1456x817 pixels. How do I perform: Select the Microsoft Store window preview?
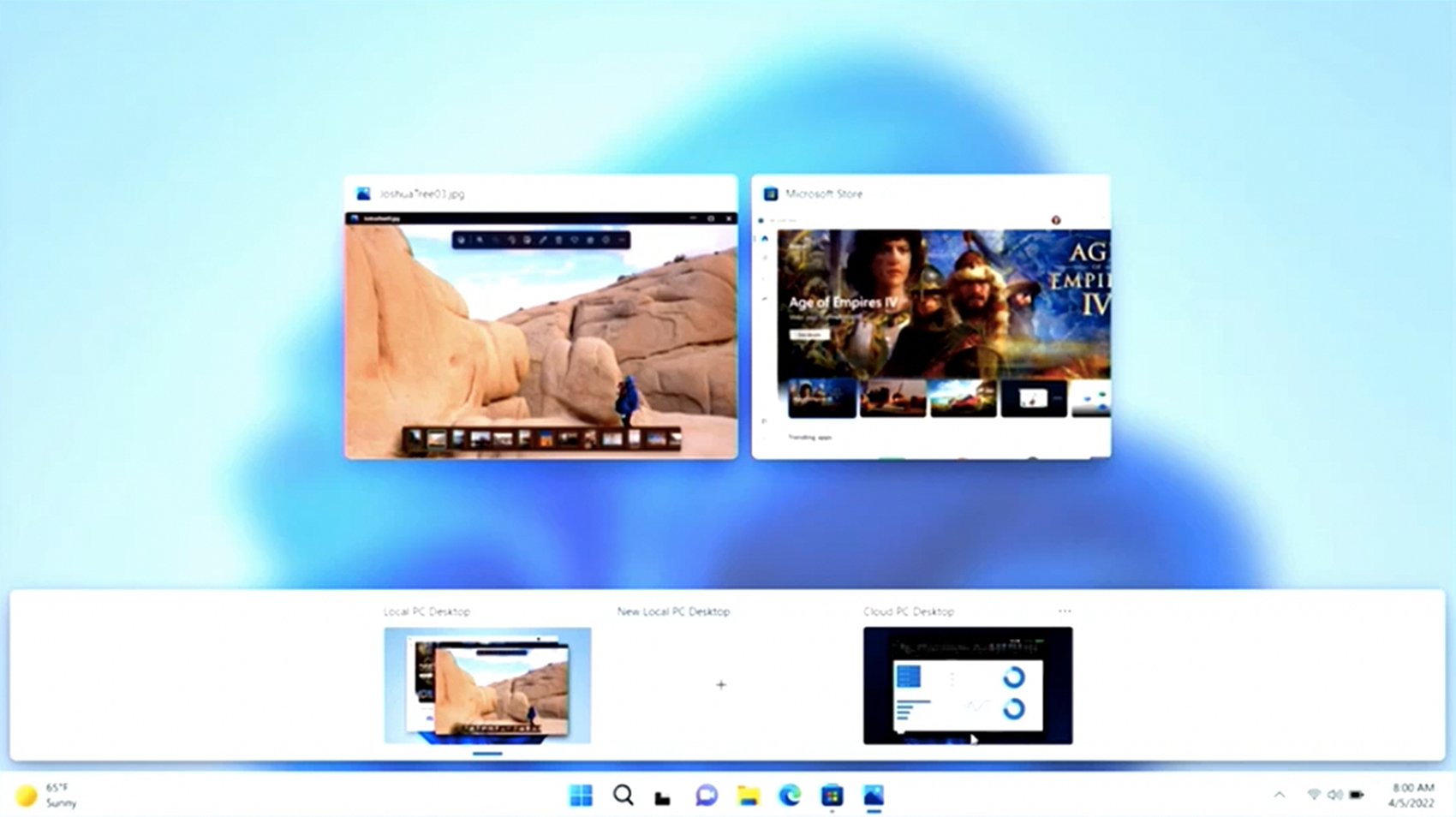931,317
